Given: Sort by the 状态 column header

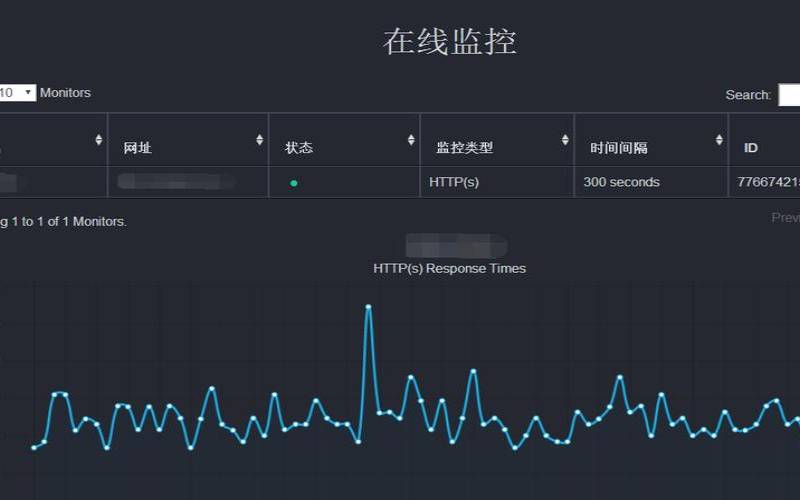Looking at the screenshot, I should pyautogui.click(x=344, y=140).
